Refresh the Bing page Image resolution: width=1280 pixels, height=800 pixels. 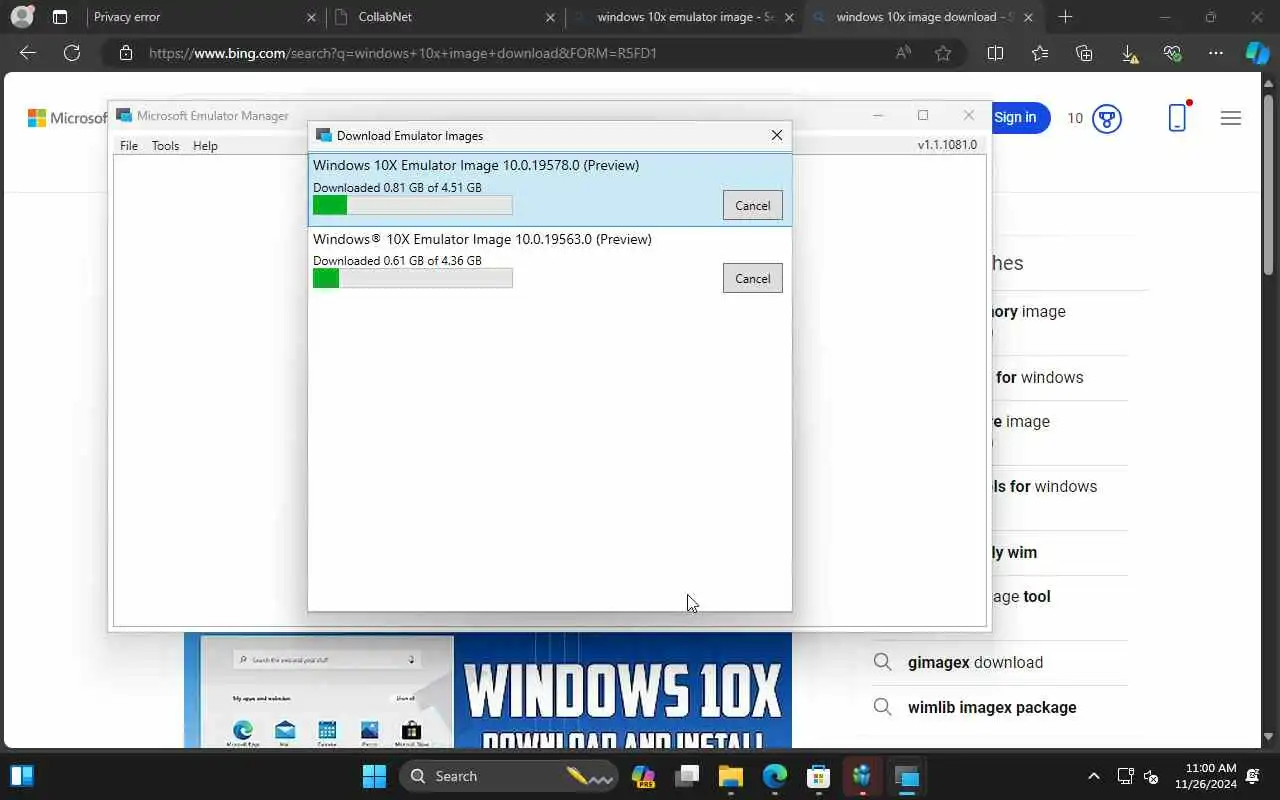pos(72,53)
